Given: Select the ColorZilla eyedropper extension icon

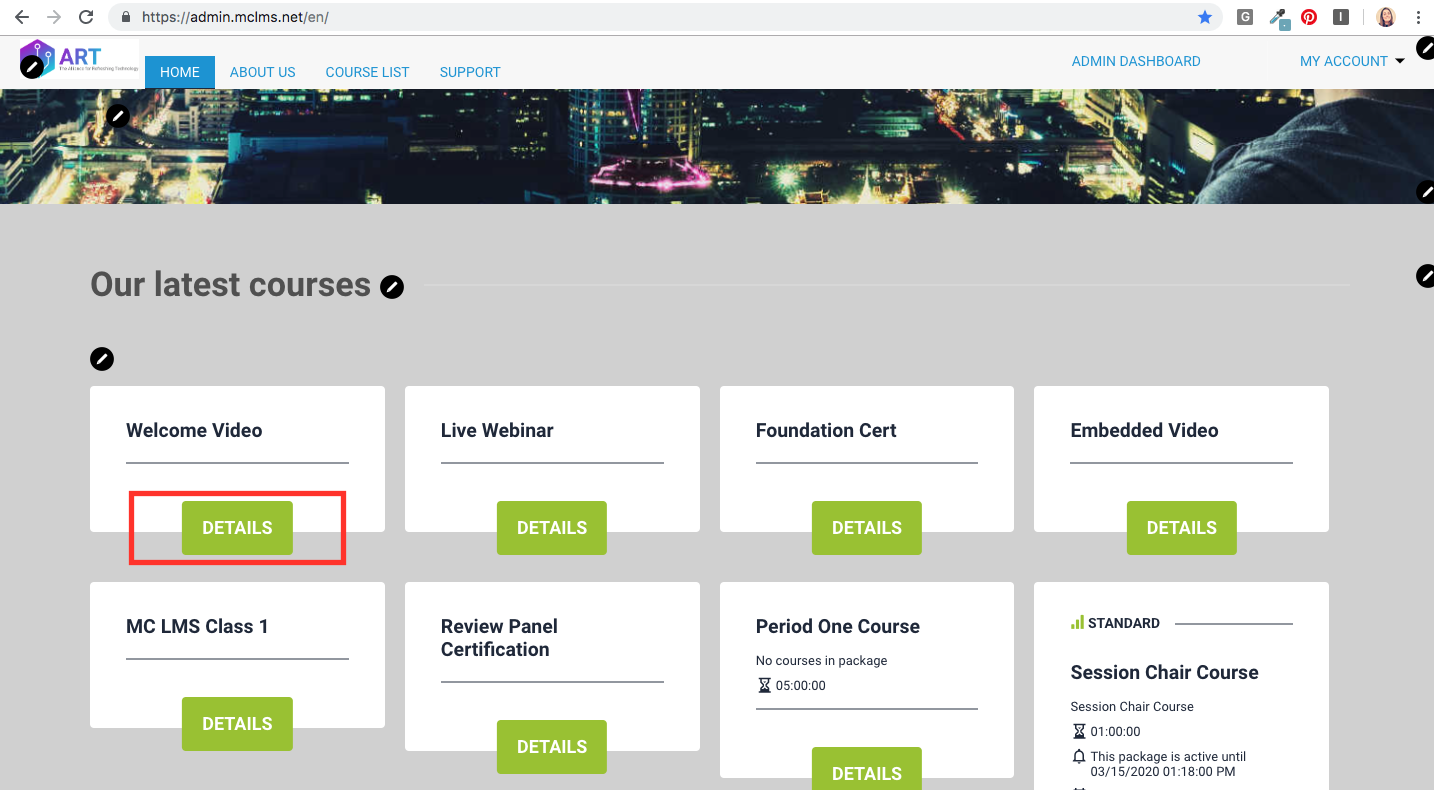Looking at the screenshot, I should click(x=1277, y=16).
